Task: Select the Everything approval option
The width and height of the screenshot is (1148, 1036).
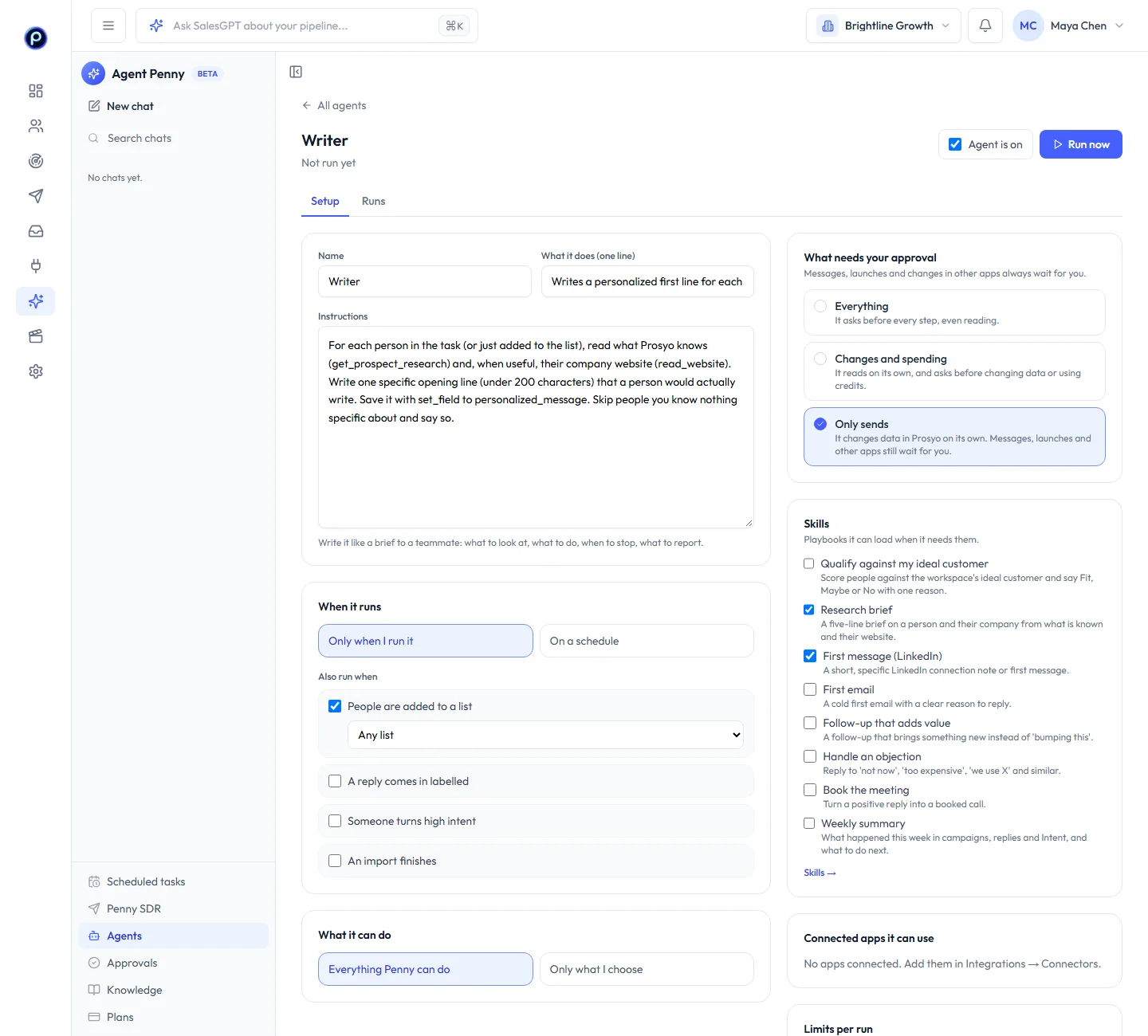Action: click(954, 312)
